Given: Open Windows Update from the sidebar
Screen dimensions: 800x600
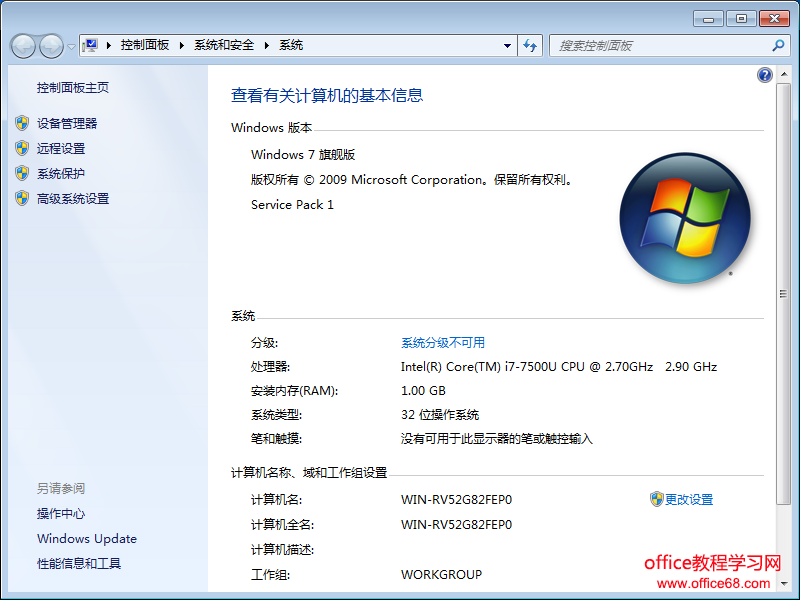Looking at the screenshot, I should pyautogui.click(x=86, y=538).
